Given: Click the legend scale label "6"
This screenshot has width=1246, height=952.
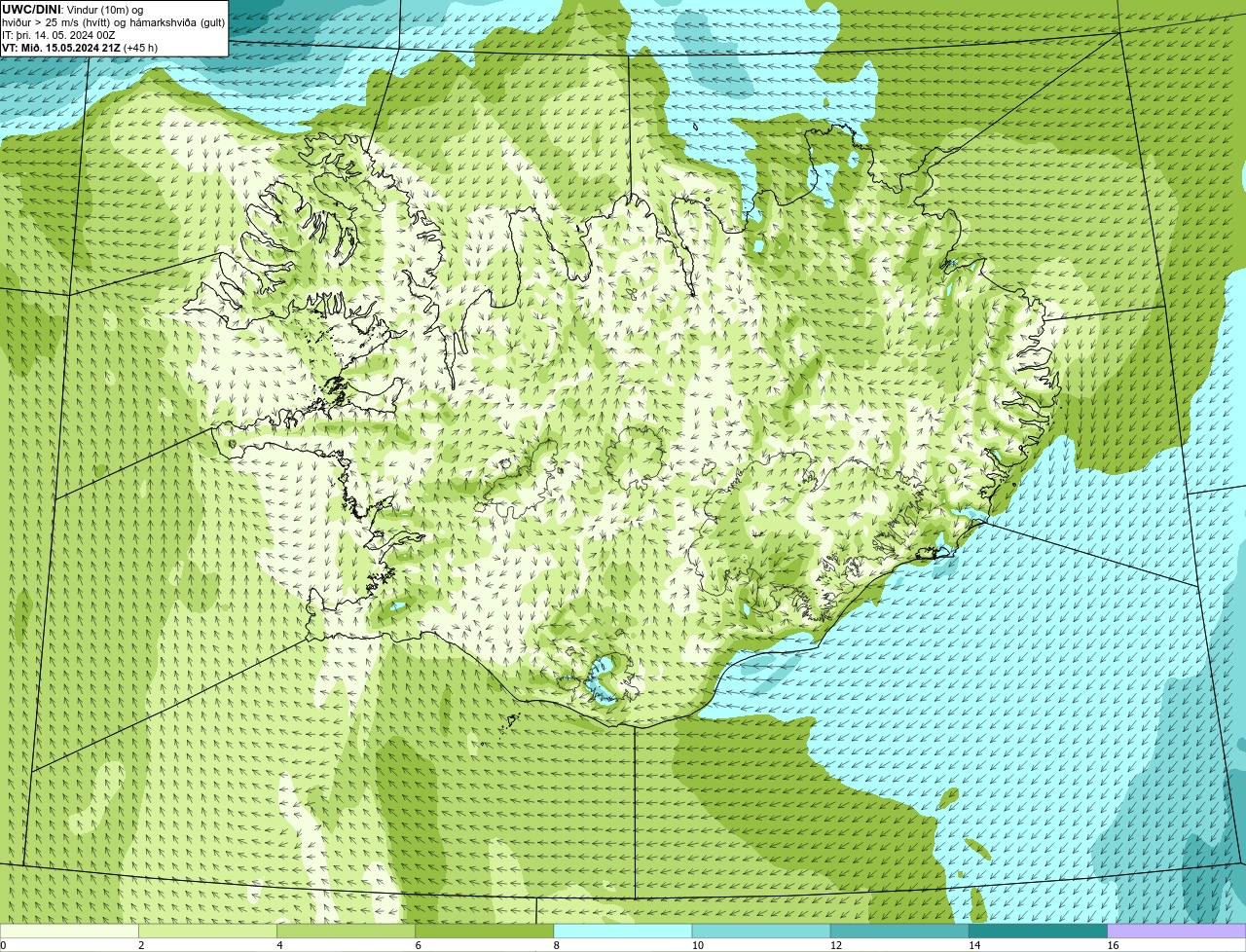Looking at the screenshot, I should pos(418,945).
